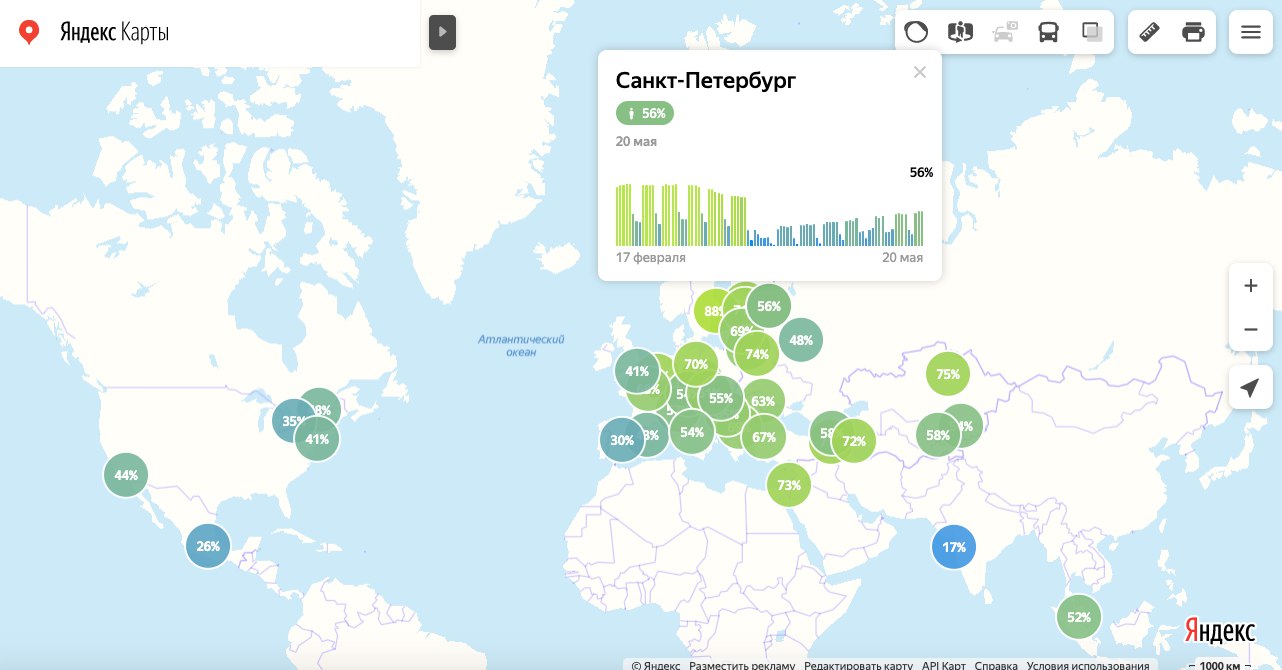Image resolution: width=1282 pixels, height=670 pixels.
Task: Select the 72% map marker
Action: click(x=854, y=440)
